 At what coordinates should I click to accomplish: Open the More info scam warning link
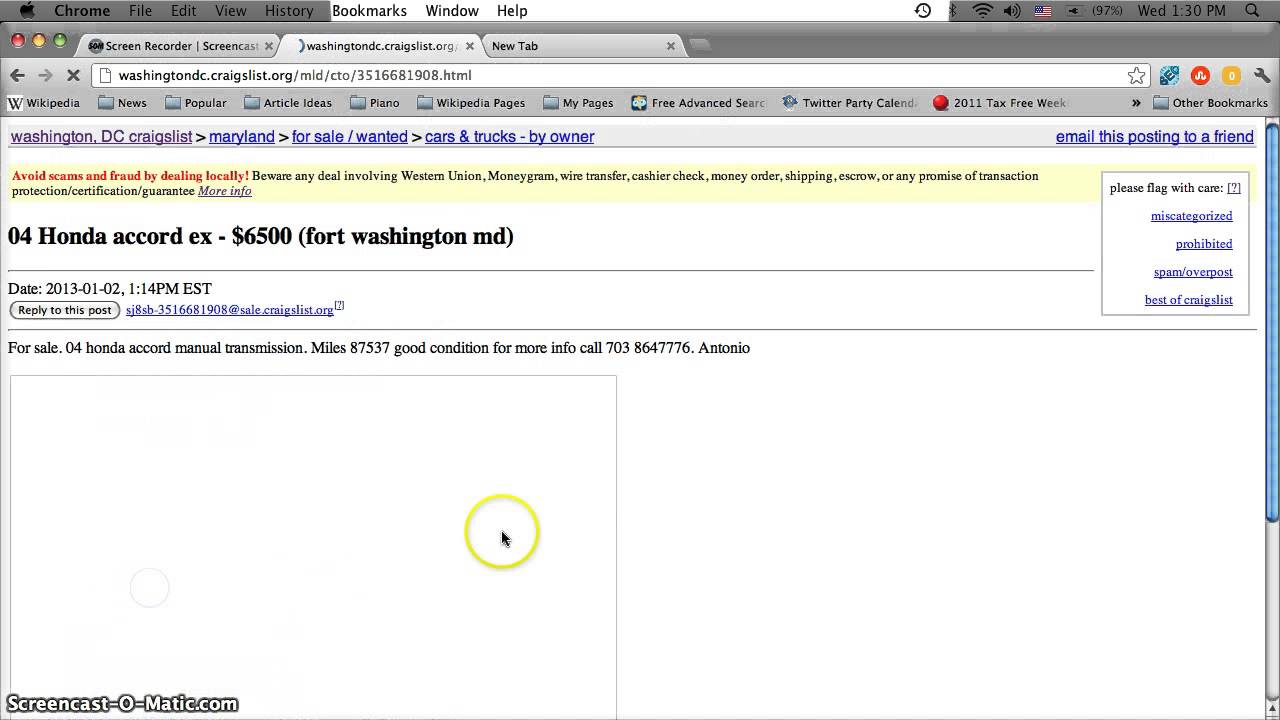tap(224, 191)
